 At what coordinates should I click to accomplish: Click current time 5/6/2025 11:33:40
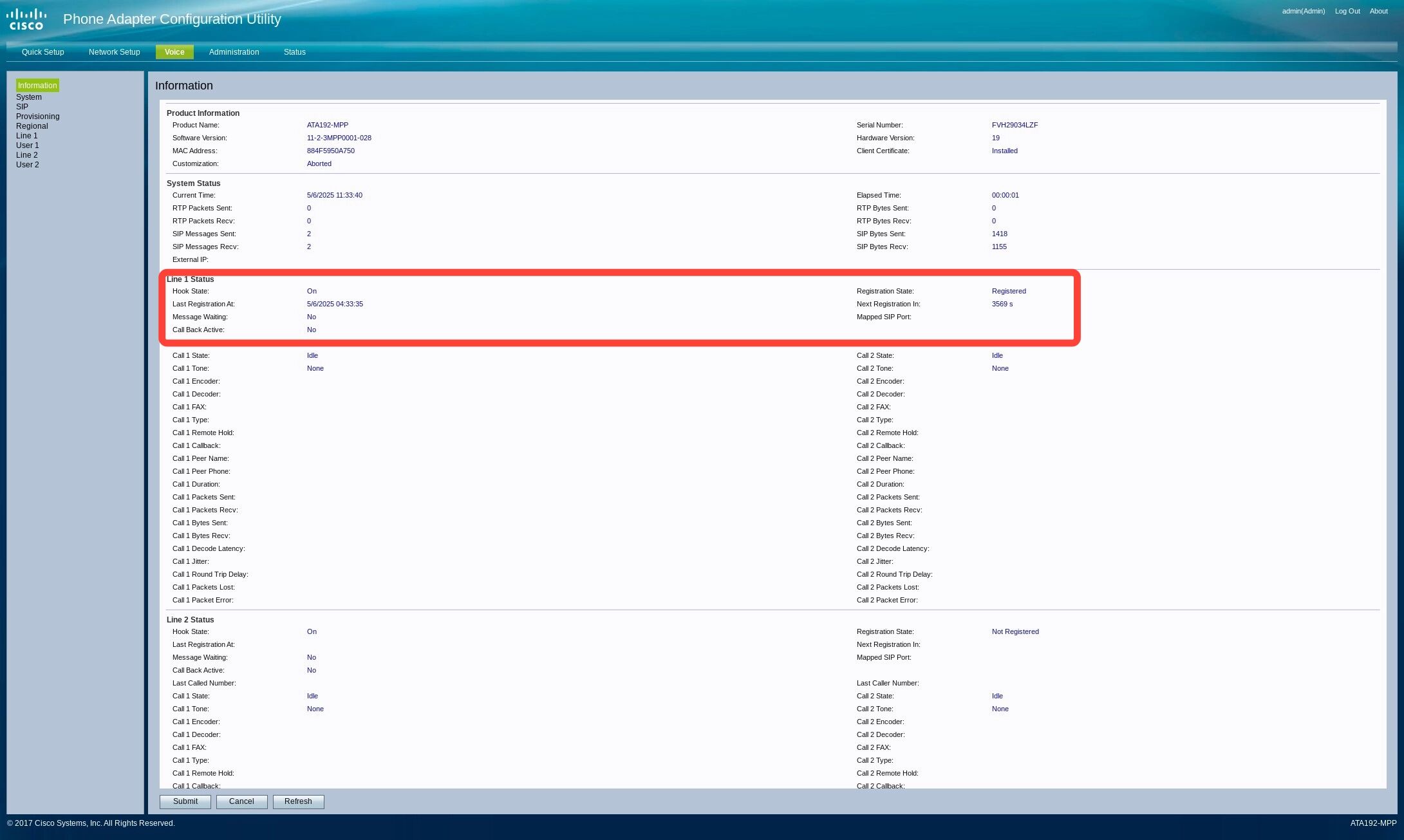point(335,195)
